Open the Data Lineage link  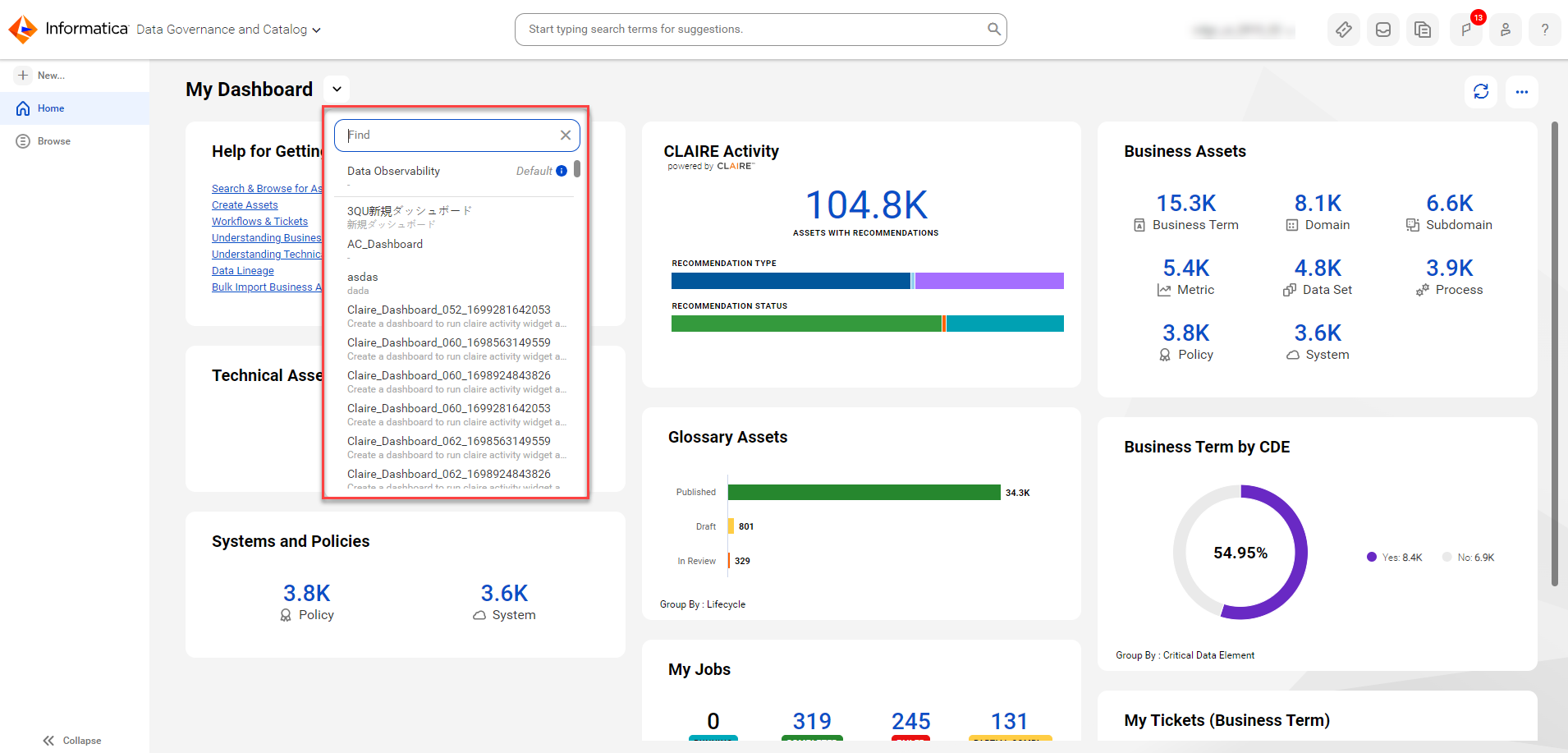click(243, 271)
